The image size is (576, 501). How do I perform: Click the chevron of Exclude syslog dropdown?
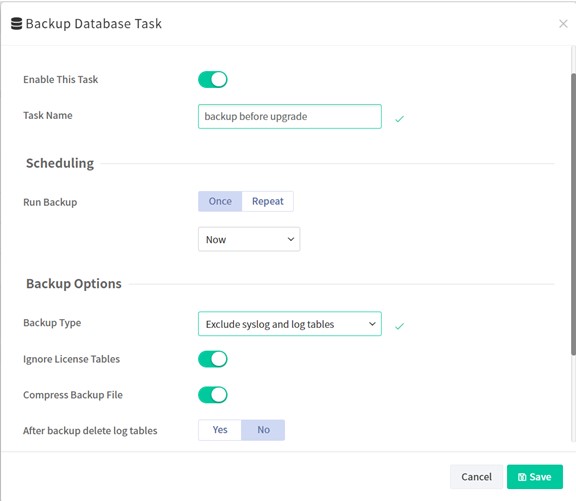[x=372, y=324]
